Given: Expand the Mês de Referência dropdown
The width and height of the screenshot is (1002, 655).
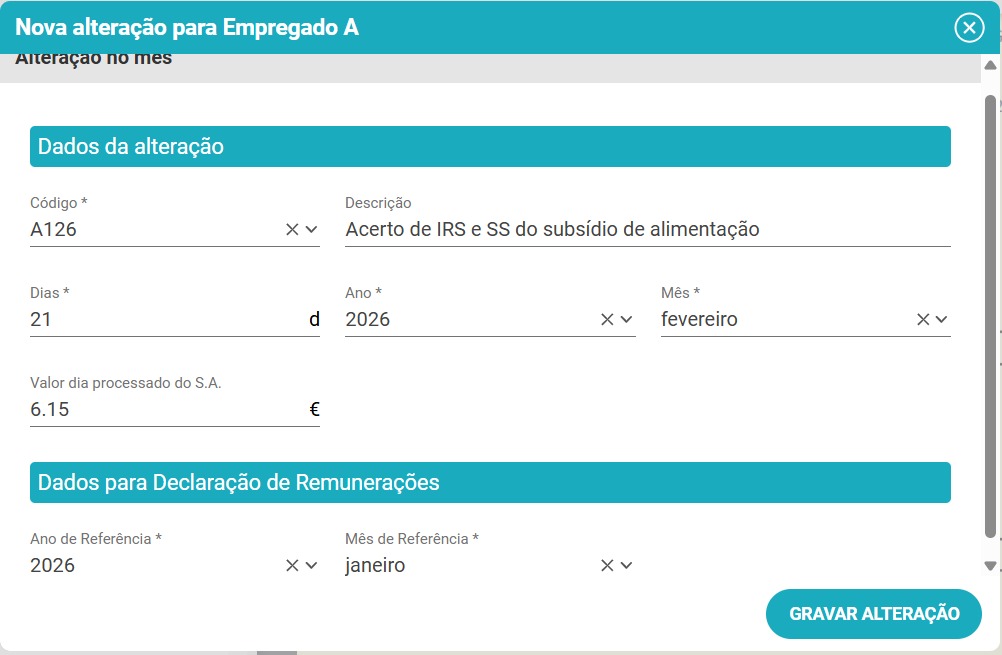Looking at the screenshot, I should click(x=627, y=566).
